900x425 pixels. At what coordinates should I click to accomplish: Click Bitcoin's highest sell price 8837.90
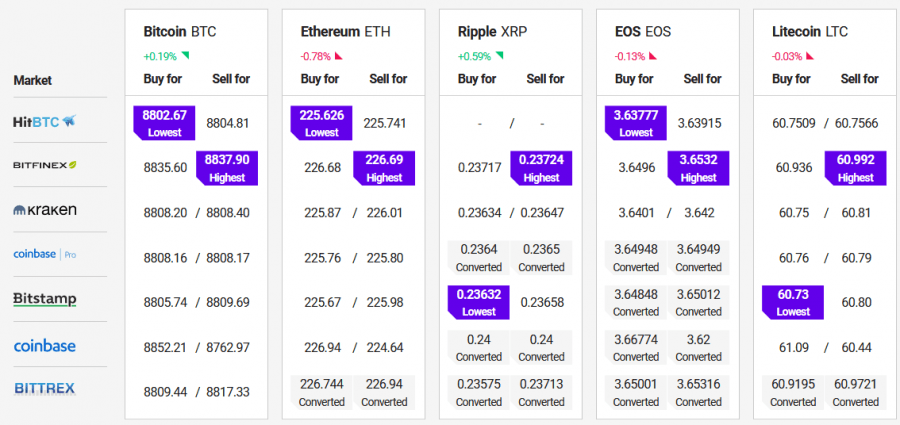227,168
